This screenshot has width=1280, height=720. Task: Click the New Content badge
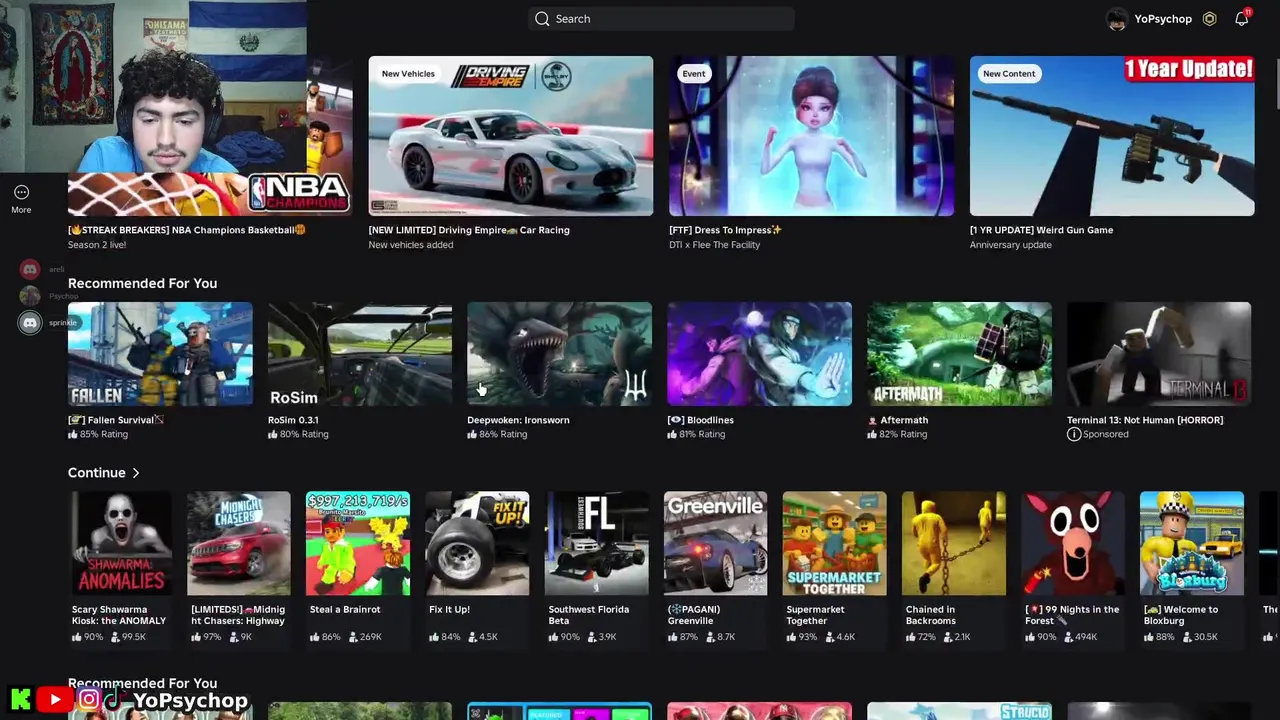click(x=1009, y=74)
